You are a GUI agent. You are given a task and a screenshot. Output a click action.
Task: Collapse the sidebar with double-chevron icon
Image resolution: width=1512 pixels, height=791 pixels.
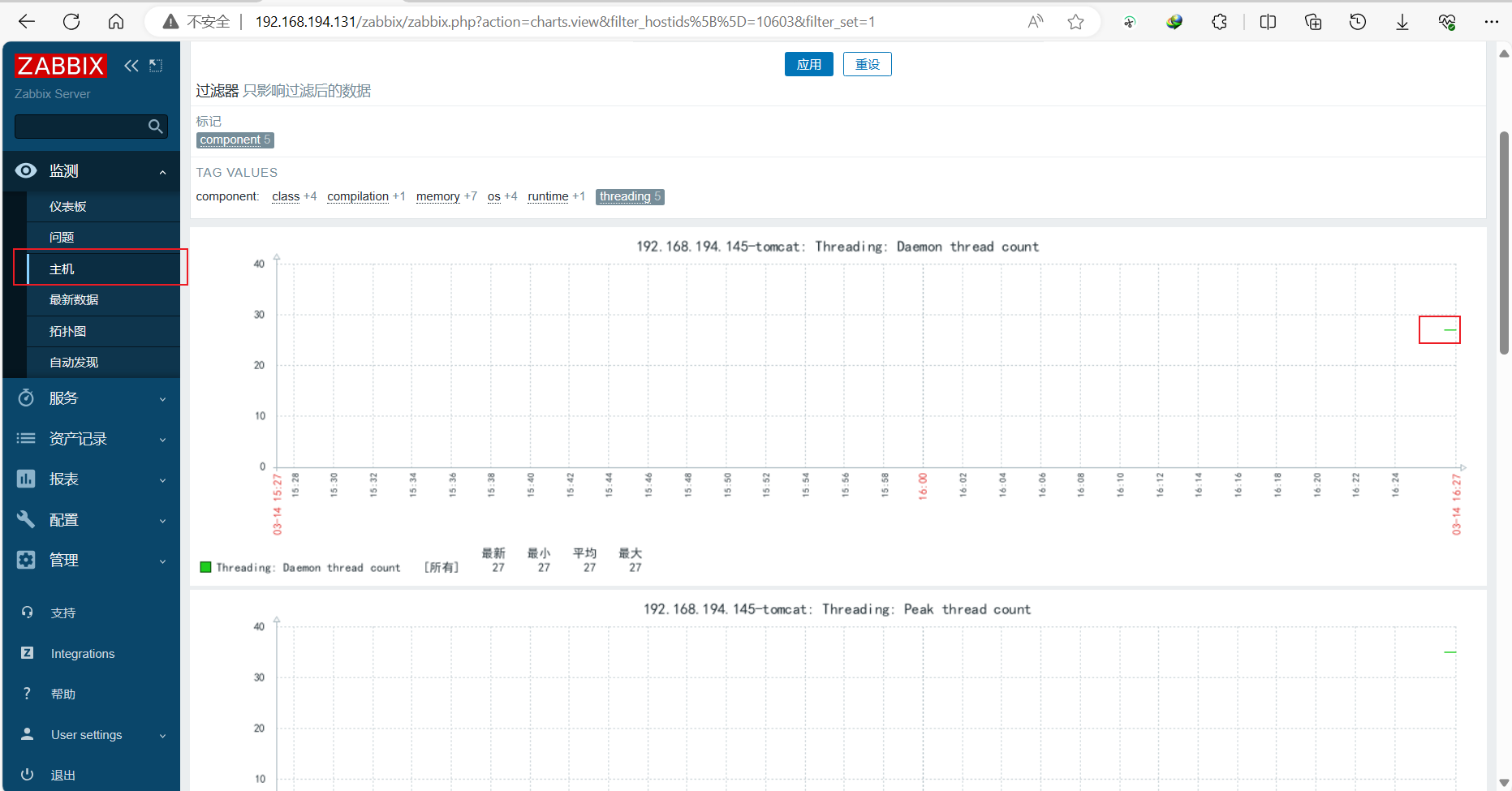(x=131, y=66)
